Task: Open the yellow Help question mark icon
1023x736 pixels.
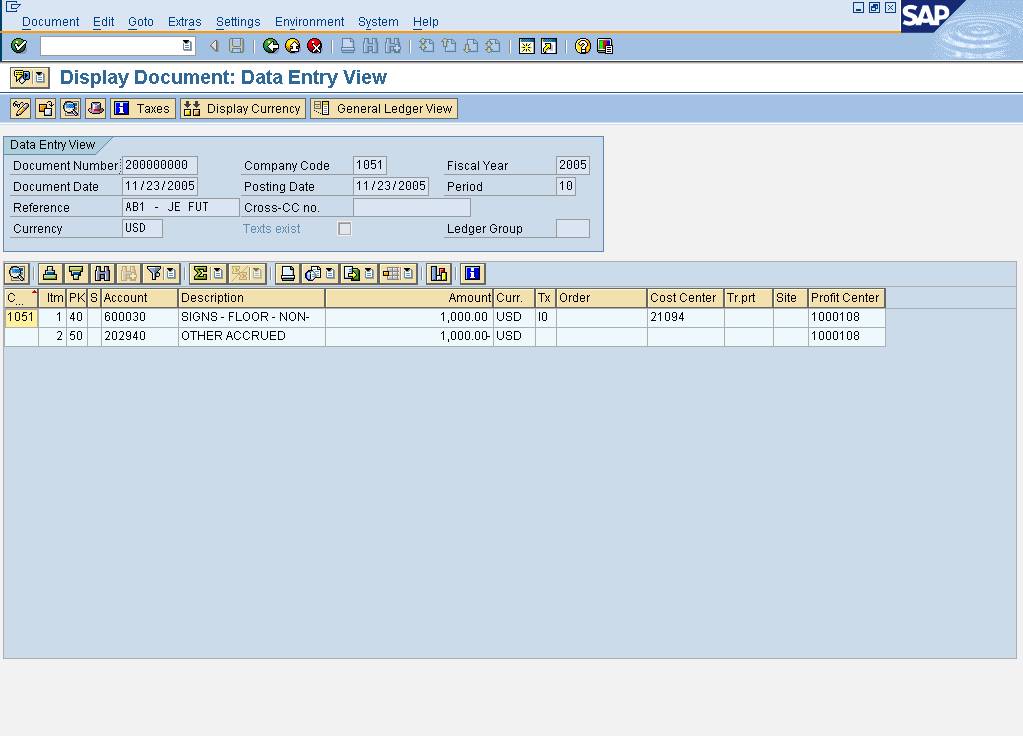Action: coord(583,46)
